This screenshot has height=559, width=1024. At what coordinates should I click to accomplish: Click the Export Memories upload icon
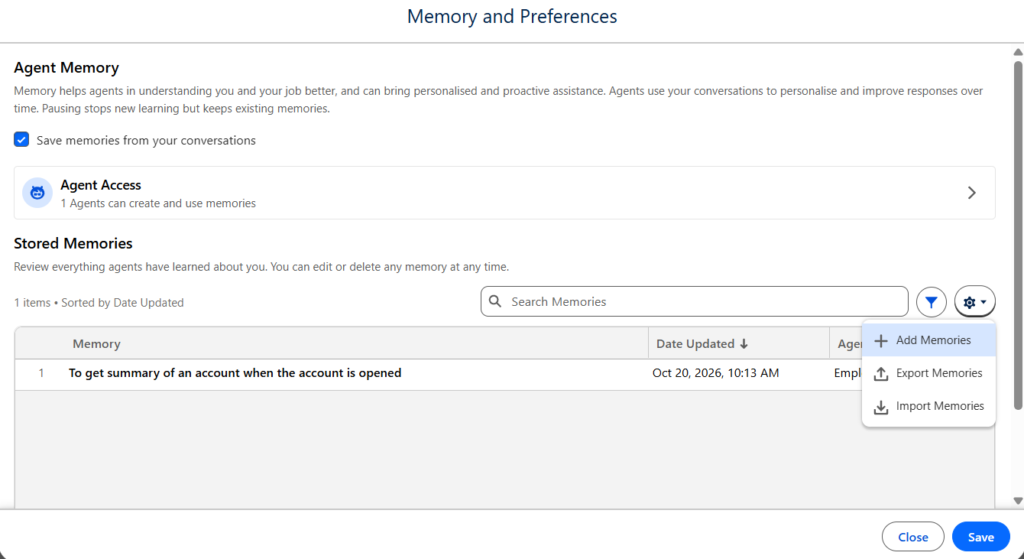(x=881, y=374)
